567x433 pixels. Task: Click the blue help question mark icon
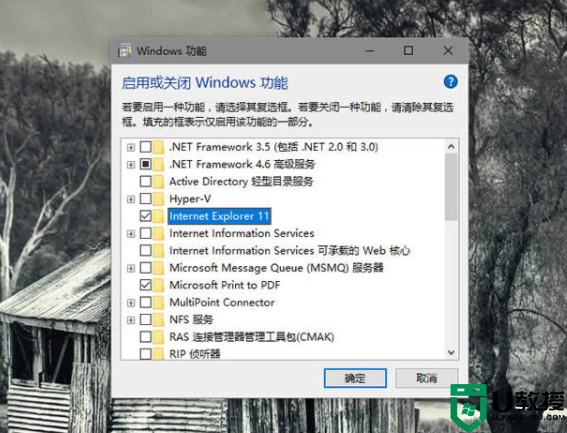(x=451, y=82)
